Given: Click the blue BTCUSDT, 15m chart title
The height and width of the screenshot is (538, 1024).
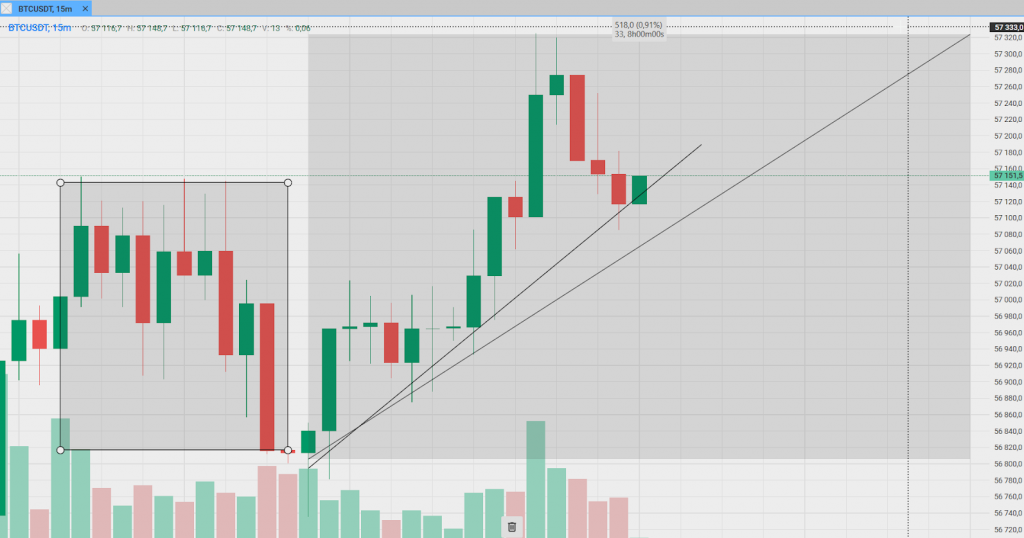Looking at the screenshot, I should pos(40,28).
